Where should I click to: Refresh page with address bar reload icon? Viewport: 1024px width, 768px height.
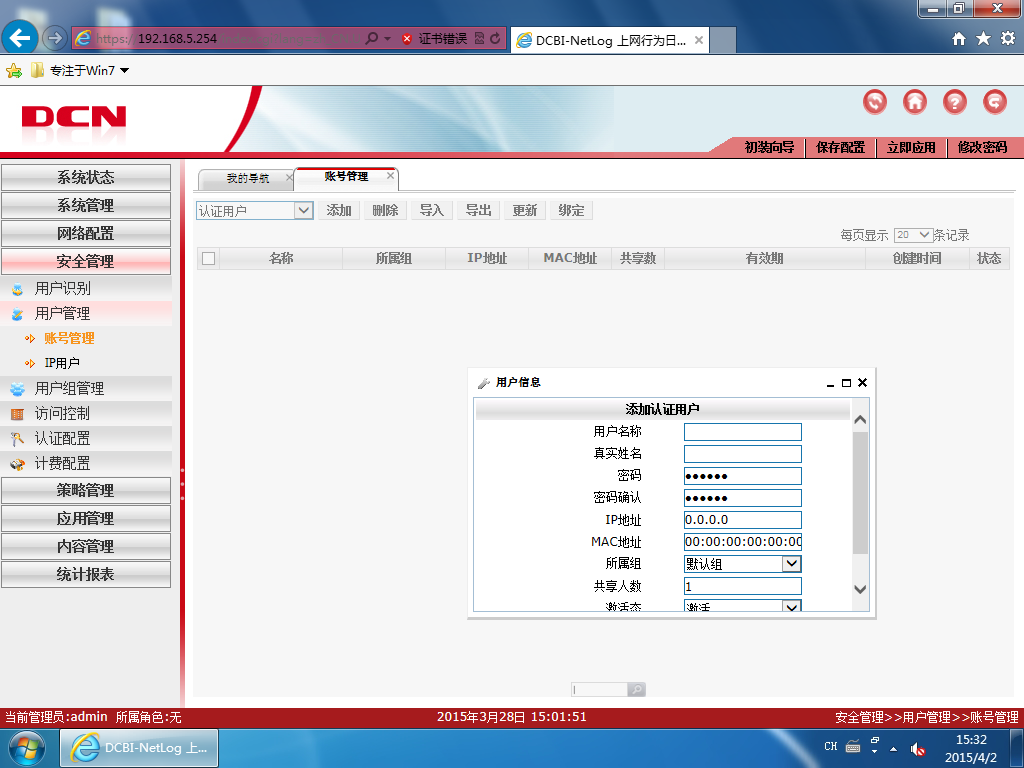click(x=495, y=39)
